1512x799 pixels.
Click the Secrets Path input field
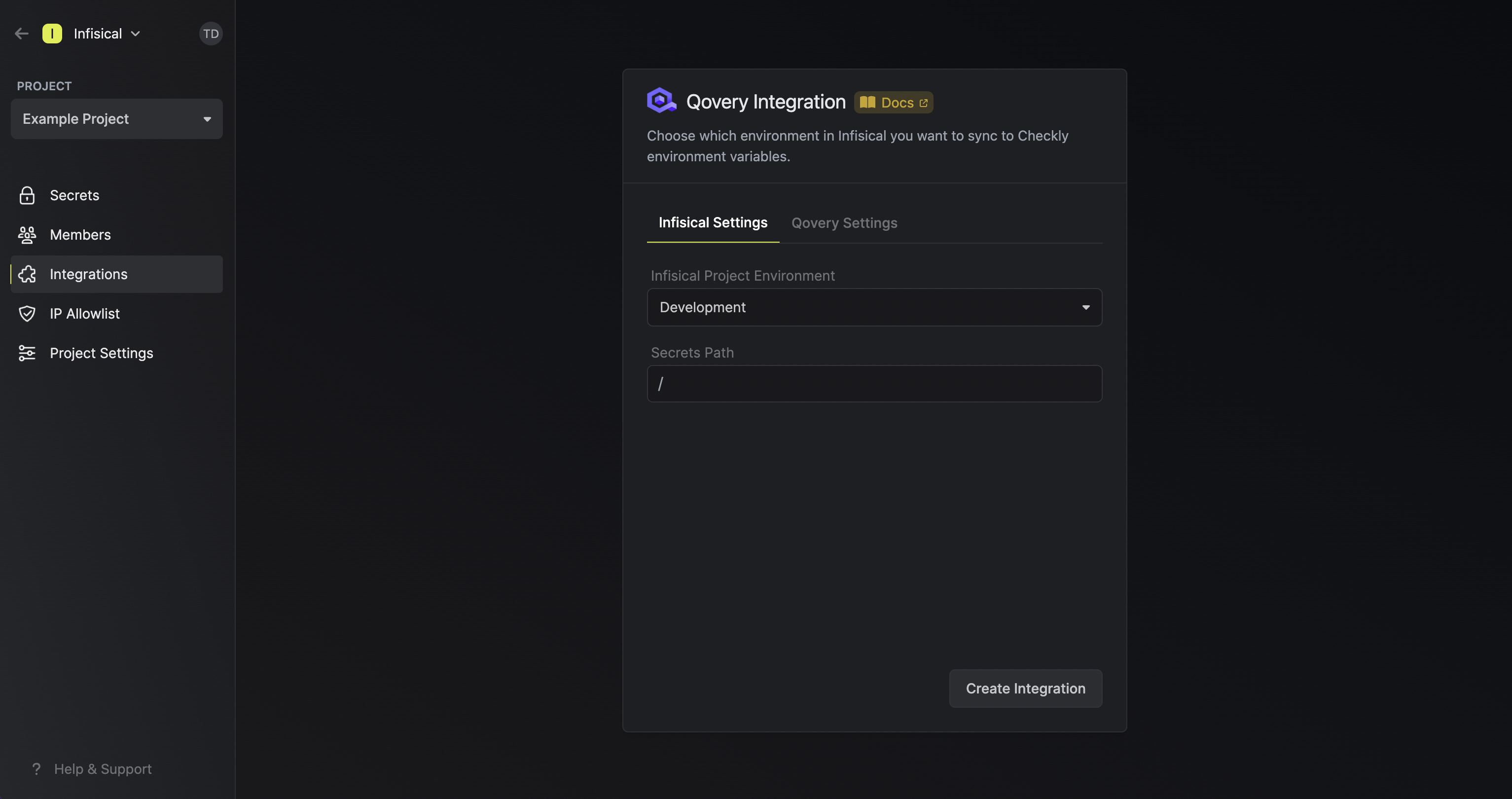pyautogui.click(x=874, y=383)
